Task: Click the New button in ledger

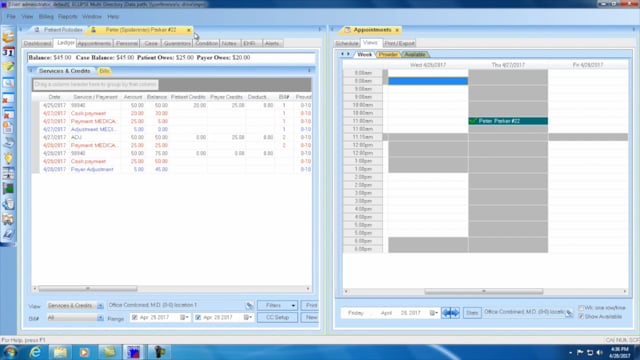Action: click(x=310, y=317)
